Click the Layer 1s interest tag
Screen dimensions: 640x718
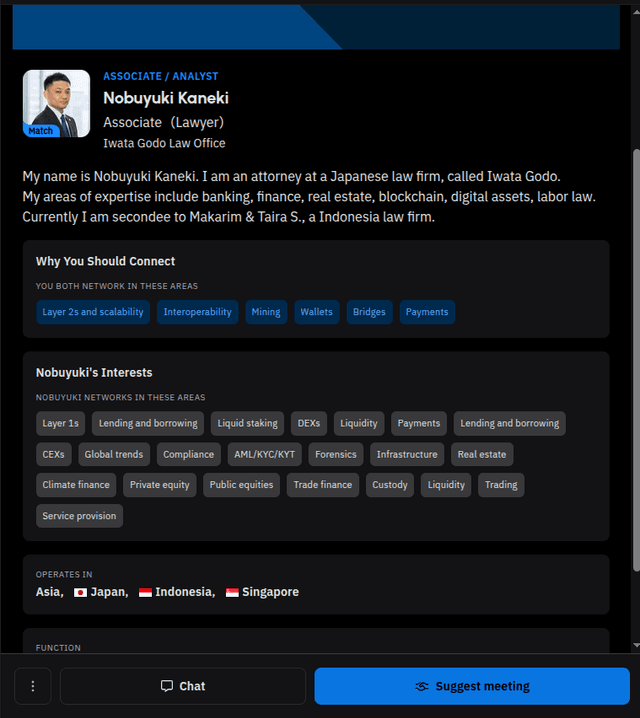pos(60,424)
